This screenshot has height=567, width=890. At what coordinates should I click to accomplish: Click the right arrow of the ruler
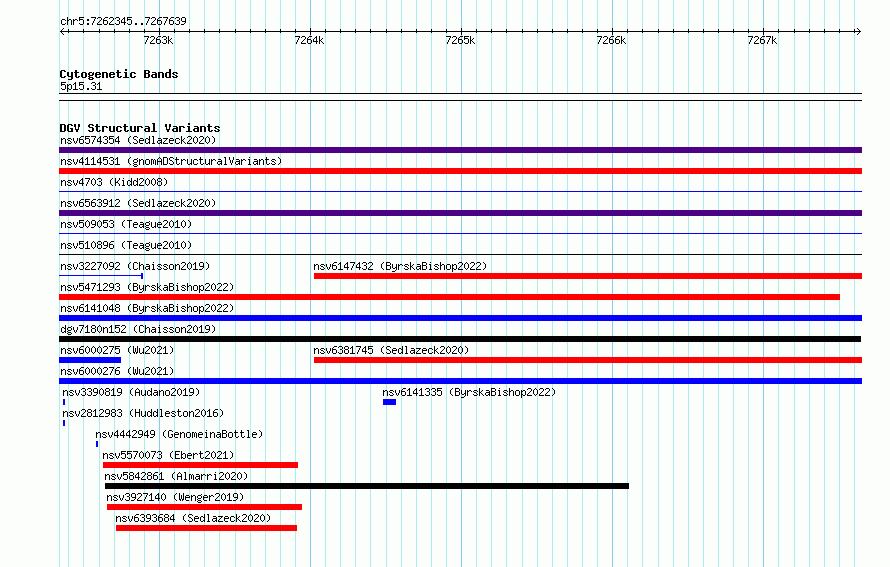tap(859, 32)
